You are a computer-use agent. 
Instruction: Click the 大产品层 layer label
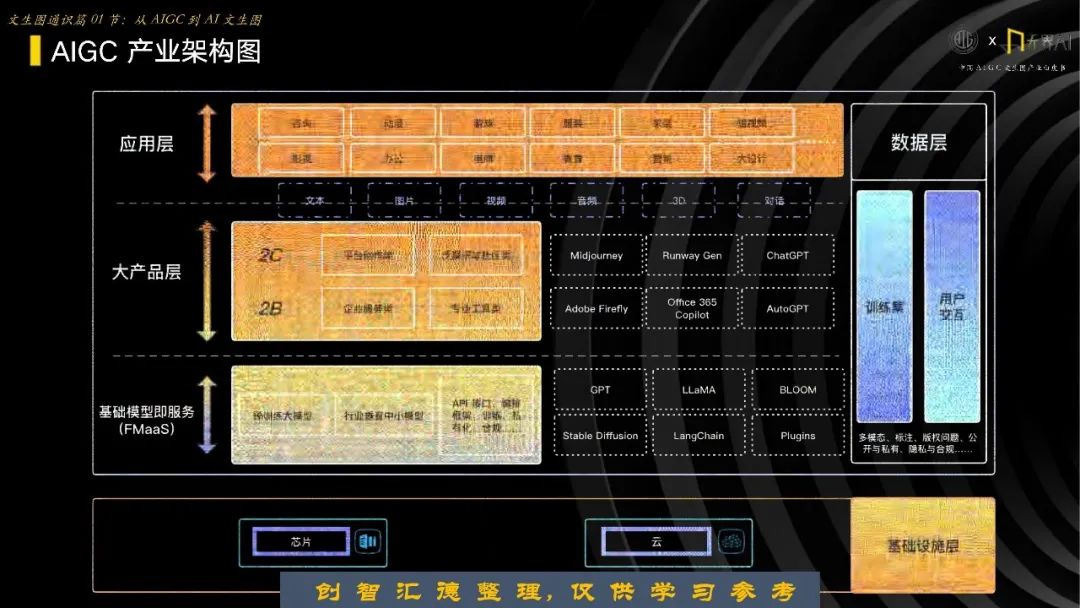146,272
